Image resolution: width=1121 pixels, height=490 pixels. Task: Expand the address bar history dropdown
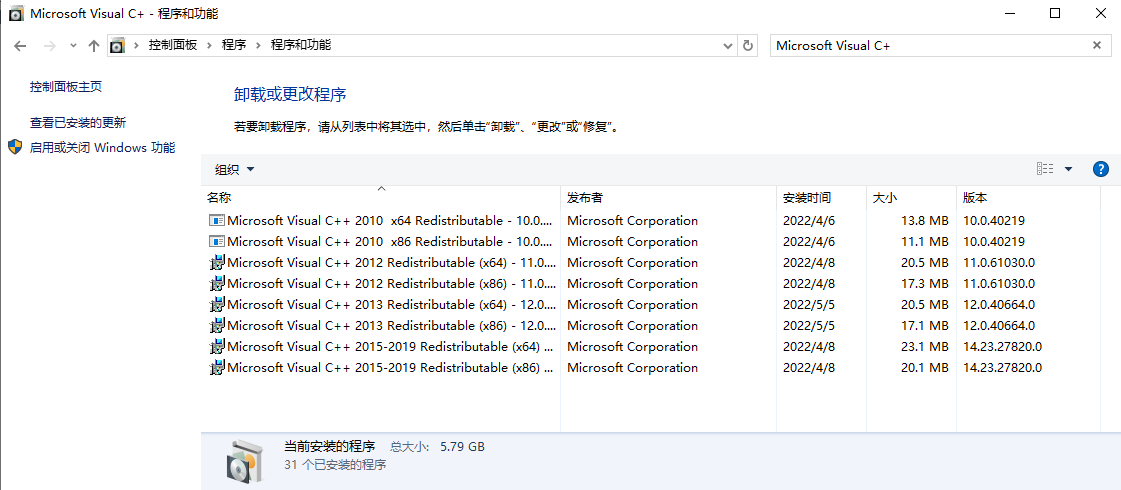[727, 45]
